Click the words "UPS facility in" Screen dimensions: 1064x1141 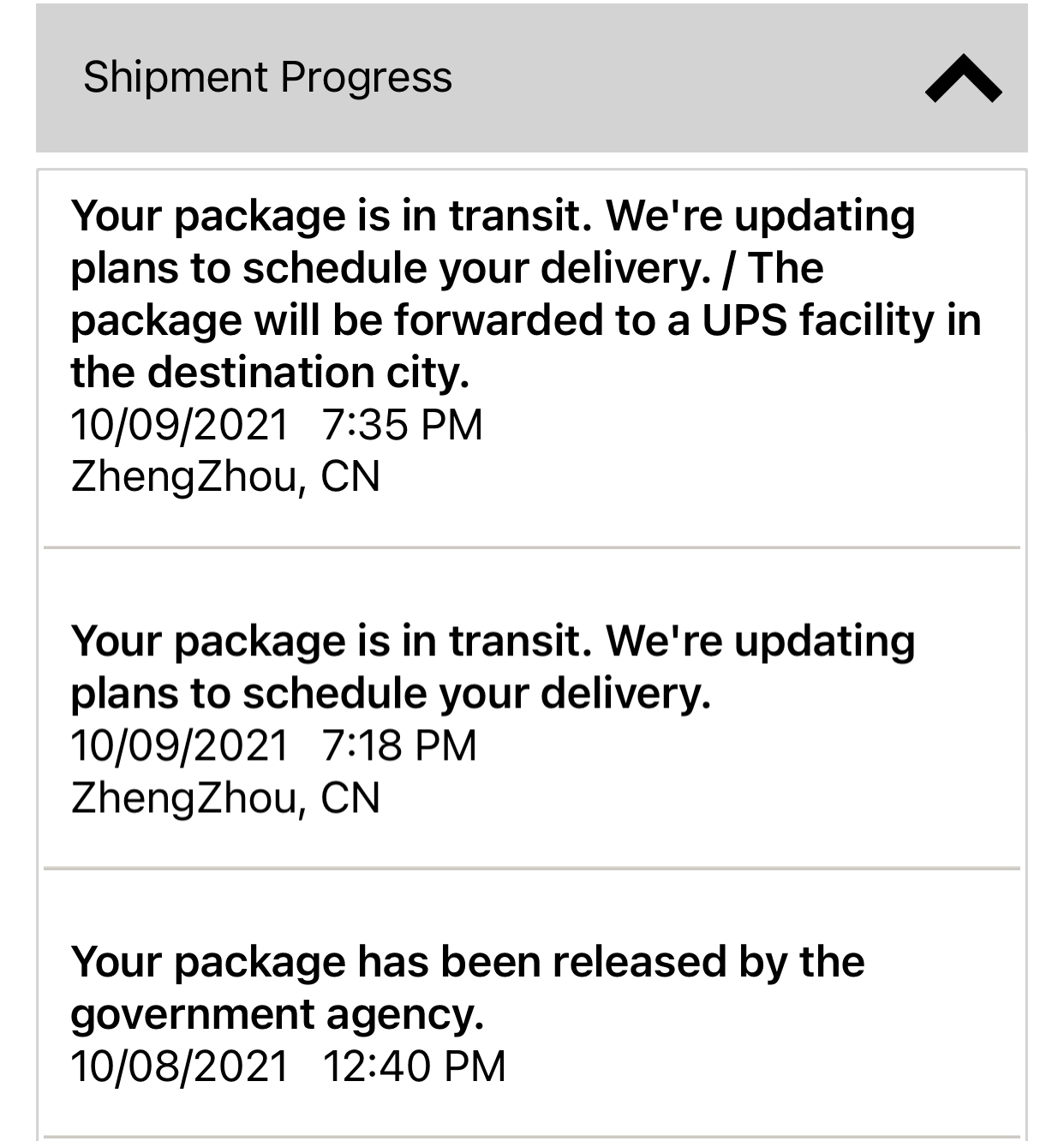[841, 320]
